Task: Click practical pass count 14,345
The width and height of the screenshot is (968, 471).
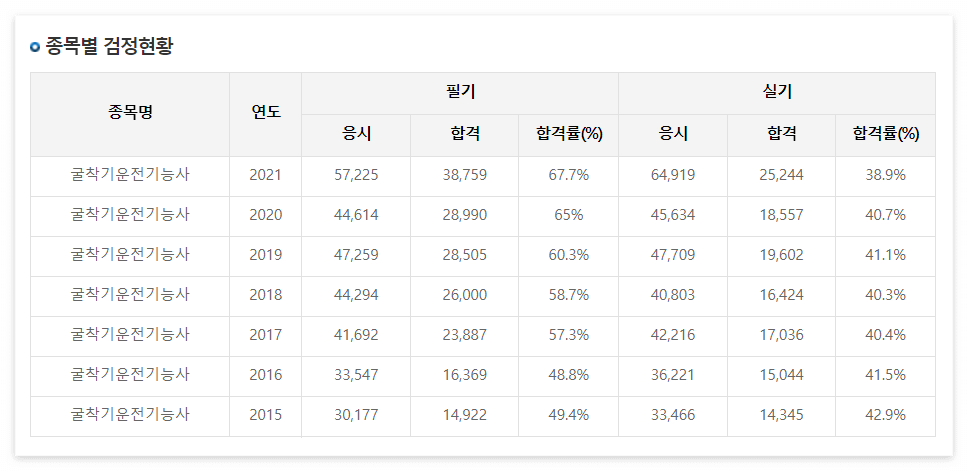Action: click(782, 415)
